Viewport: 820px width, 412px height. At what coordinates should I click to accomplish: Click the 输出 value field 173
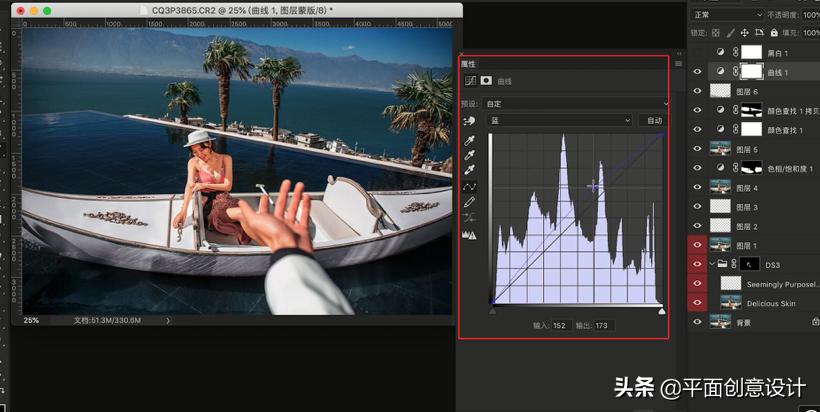(x=602, y=325)
